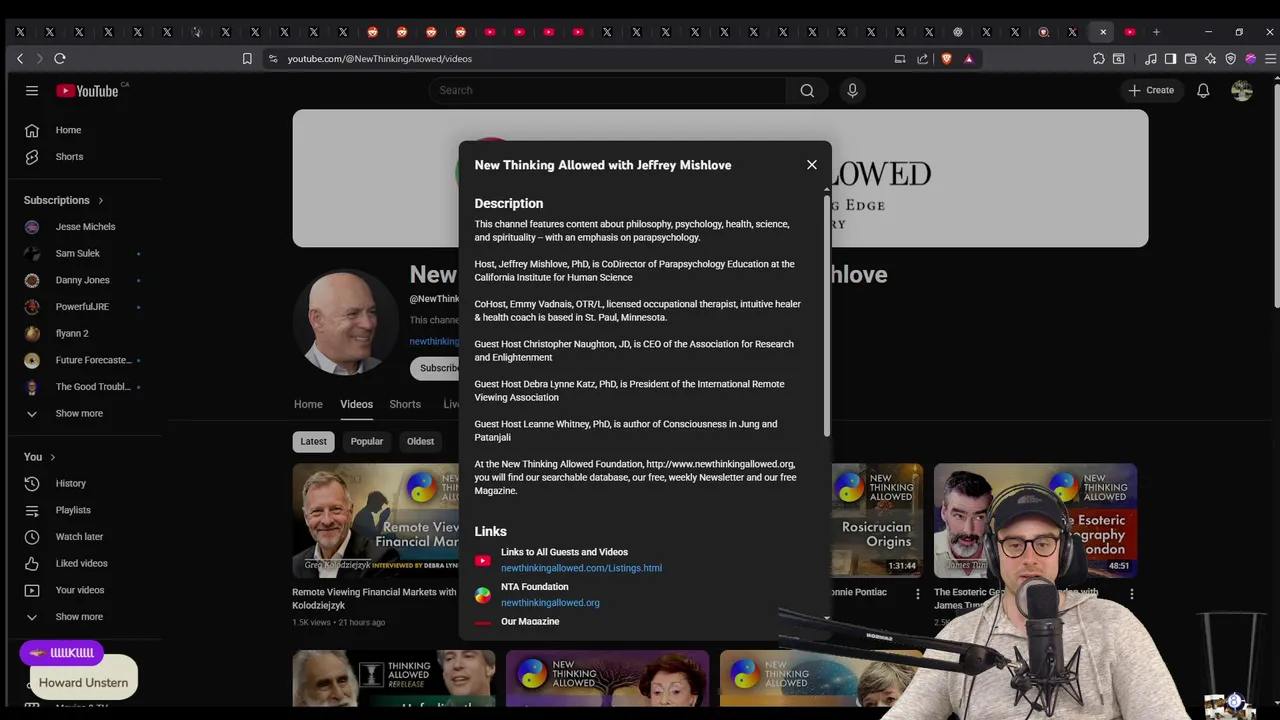
Task: Click Links to All Guests and Videos
Action: [x=564, y=552]
